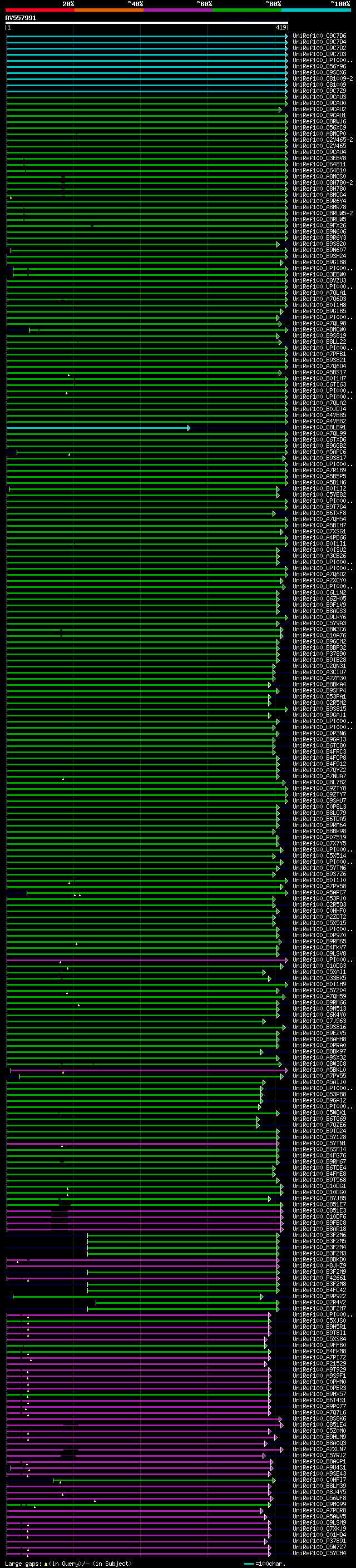Click the purple ~60% identity legend bar
The image size is (356, 1568).
(x=177, y=10)
